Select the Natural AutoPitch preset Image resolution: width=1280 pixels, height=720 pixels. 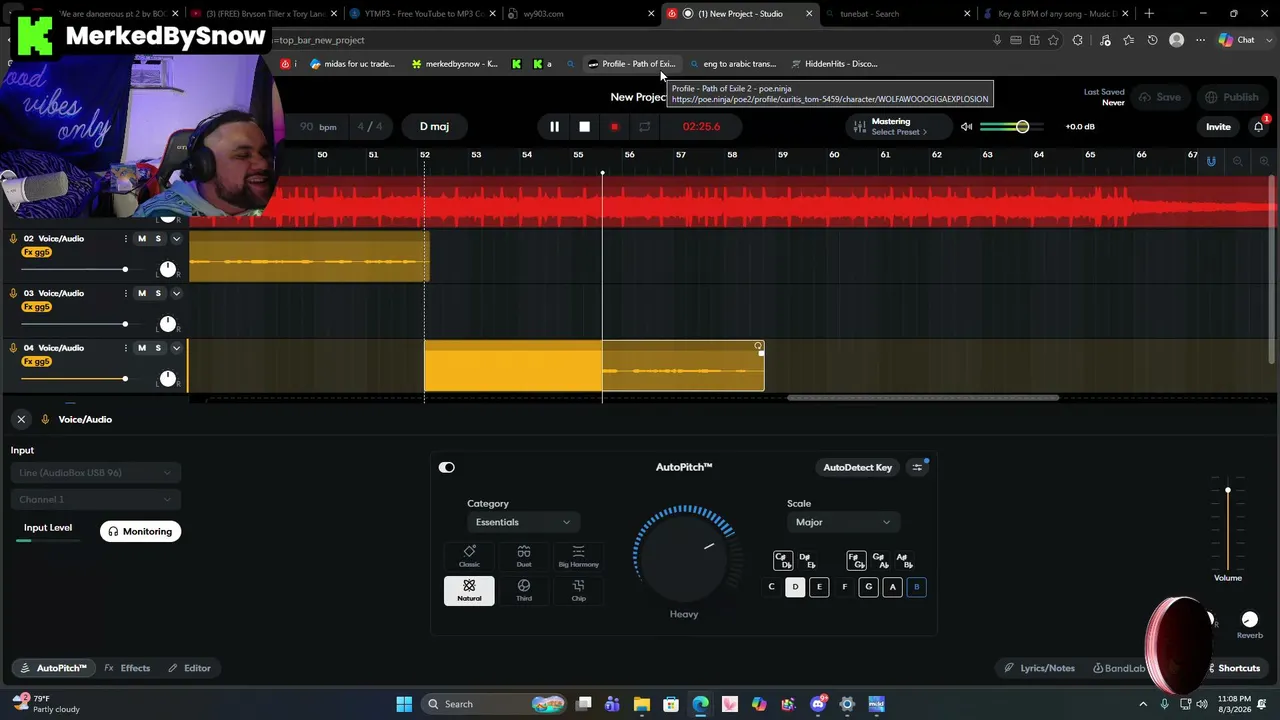click(469, 591)
